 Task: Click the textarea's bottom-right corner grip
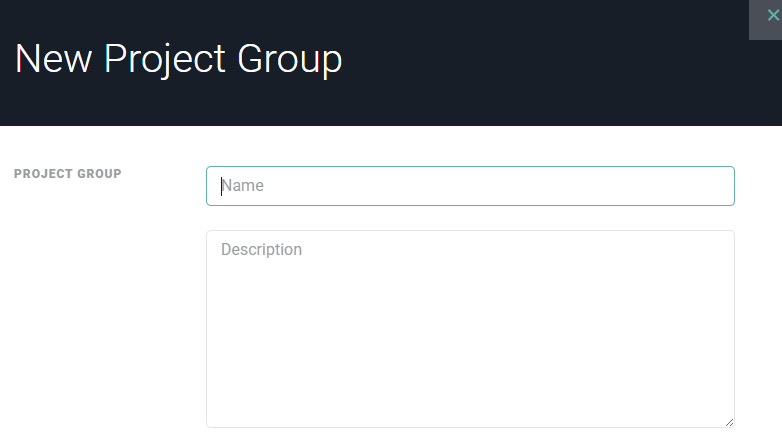point(728,422)
